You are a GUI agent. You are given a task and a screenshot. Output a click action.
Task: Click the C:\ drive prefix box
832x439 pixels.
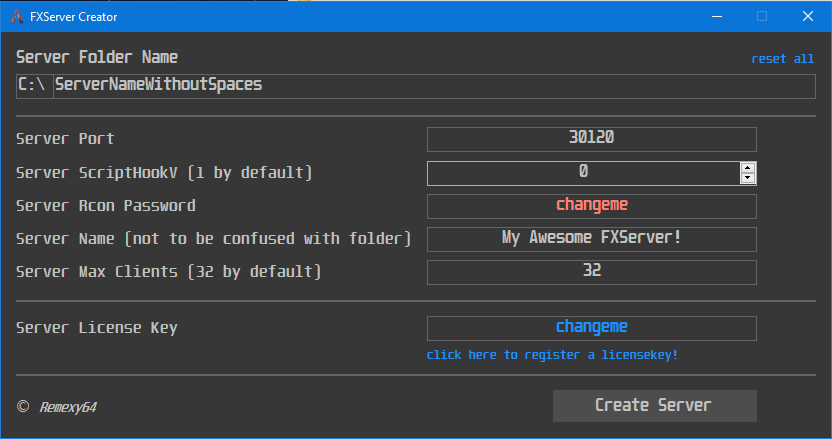pos(35,86)
